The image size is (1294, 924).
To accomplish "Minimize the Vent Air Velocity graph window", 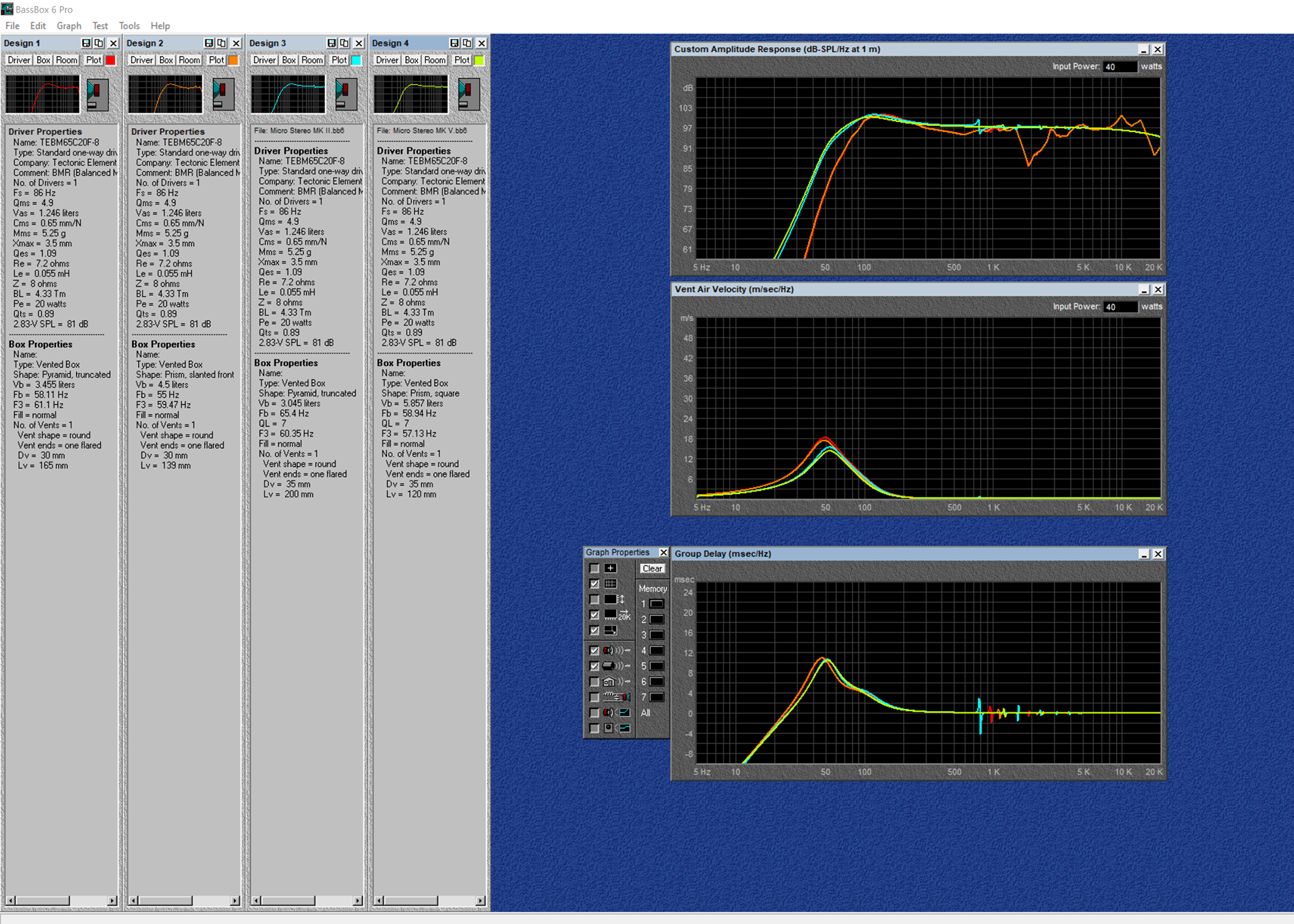I will pos(1144,290).
